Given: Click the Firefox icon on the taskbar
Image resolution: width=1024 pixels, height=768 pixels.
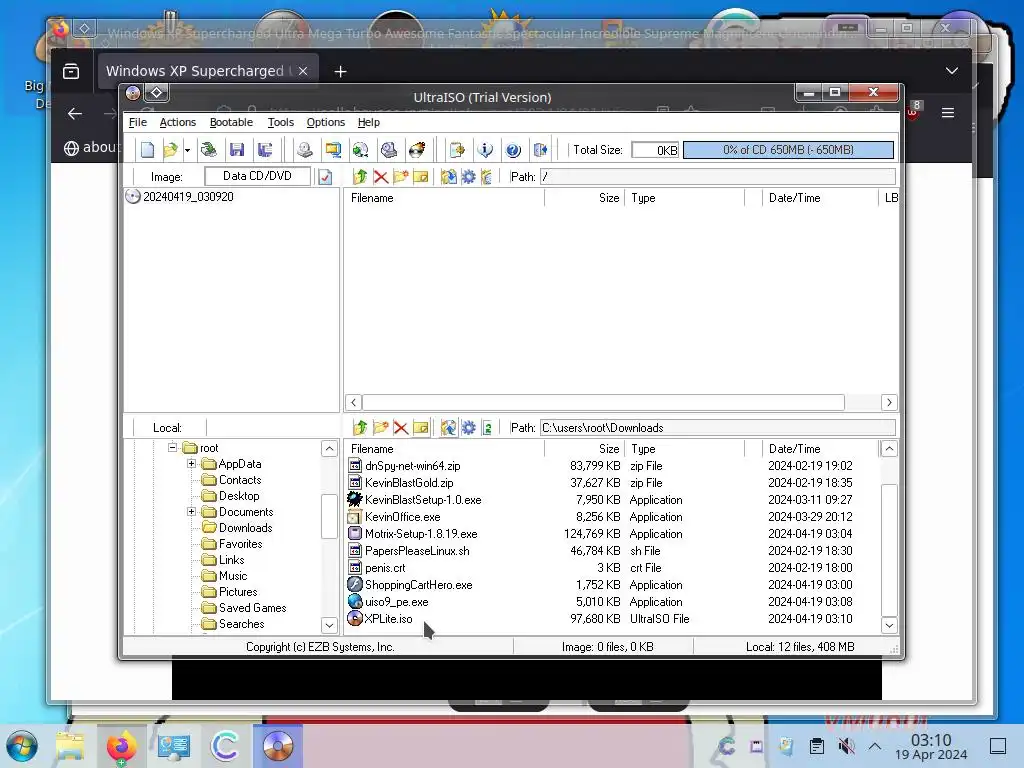Looking at the screenshot, I should coord(121,746).
